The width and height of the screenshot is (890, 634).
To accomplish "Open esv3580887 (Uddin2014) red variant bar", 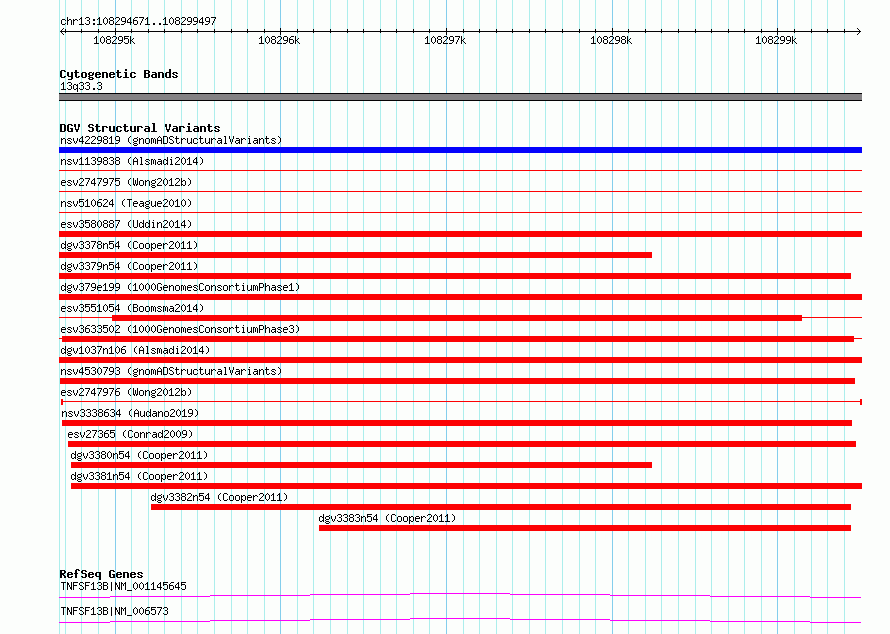I will pyautogui.click(x=460, y=234).
